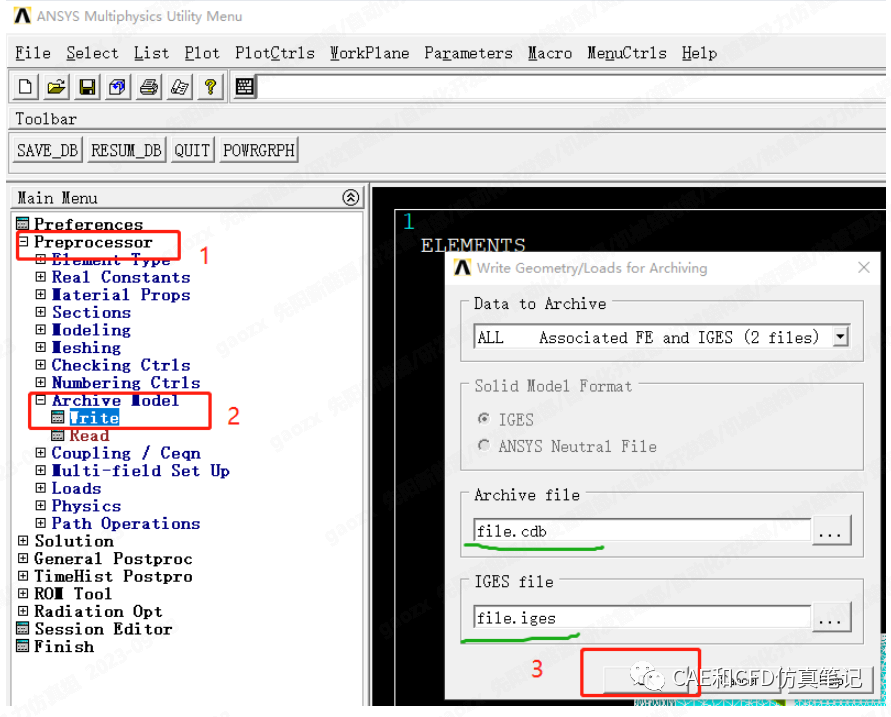Select the Write item under Archive Model
891x717 pixels.
(x=94, y=418)
